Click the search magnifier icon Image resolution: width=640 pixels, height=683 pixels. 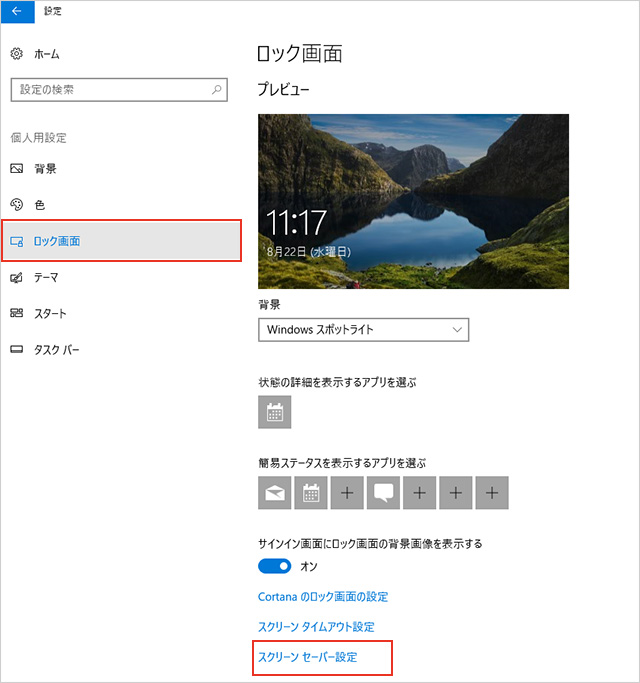click(216, 90)
